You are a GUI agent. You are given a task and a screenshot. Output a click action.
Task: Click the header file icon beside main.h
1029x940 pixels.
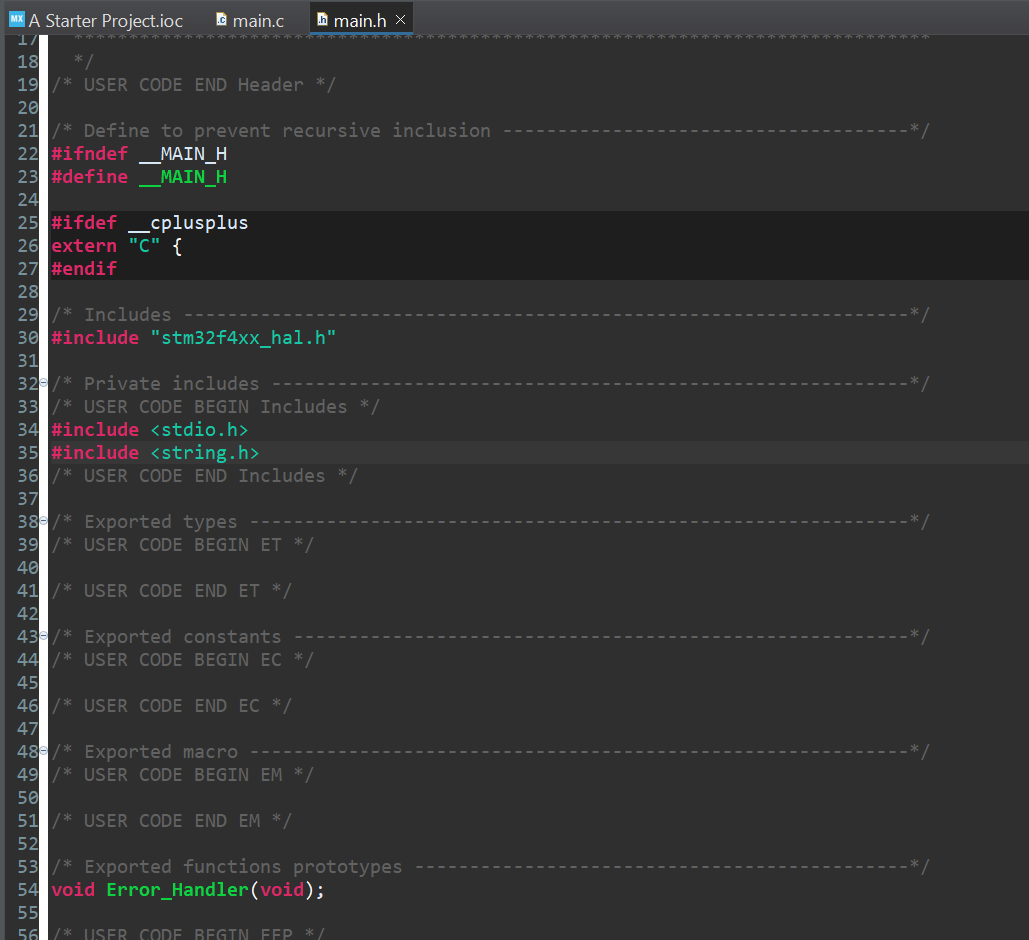click(322, 20)
